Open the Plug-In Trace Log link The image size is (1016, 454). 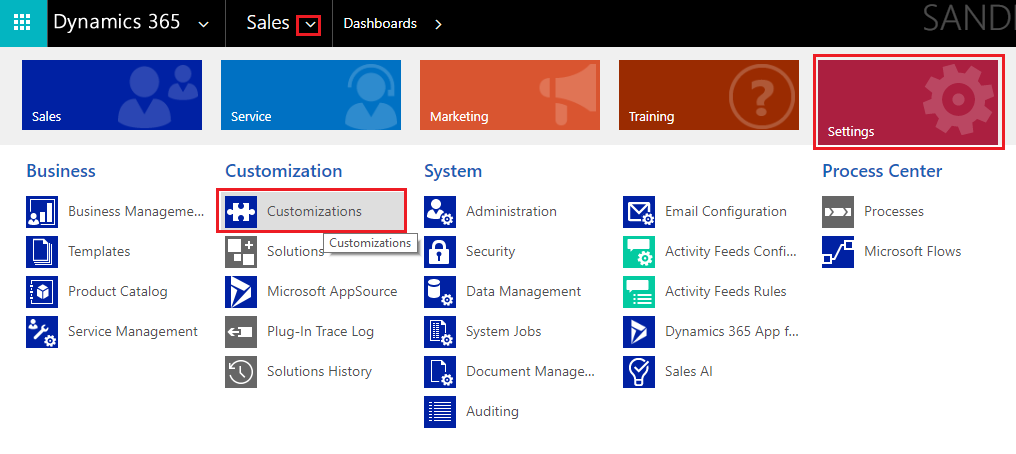coord(320,332)
